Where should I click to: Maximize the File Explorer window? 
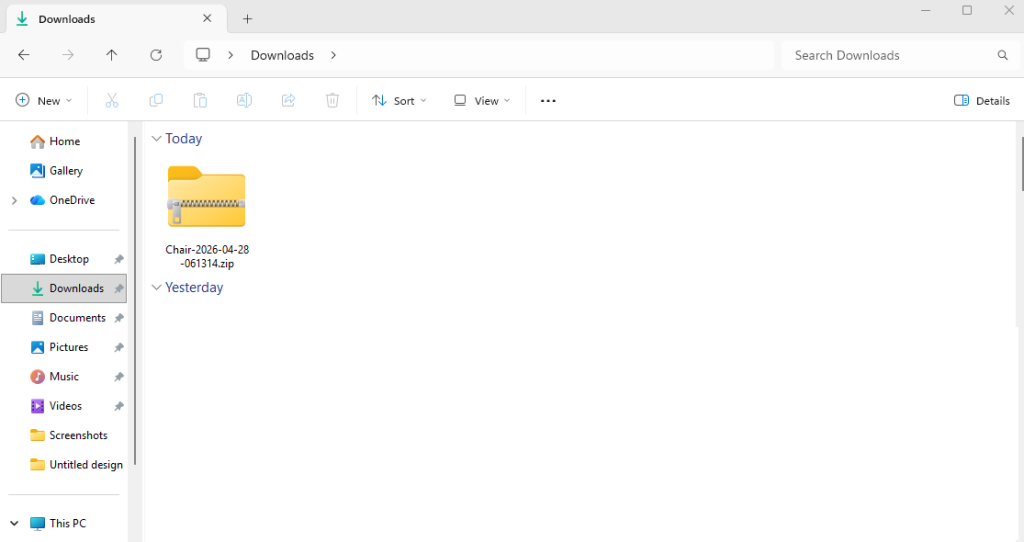pyautogui.click(x=967, y=10)
